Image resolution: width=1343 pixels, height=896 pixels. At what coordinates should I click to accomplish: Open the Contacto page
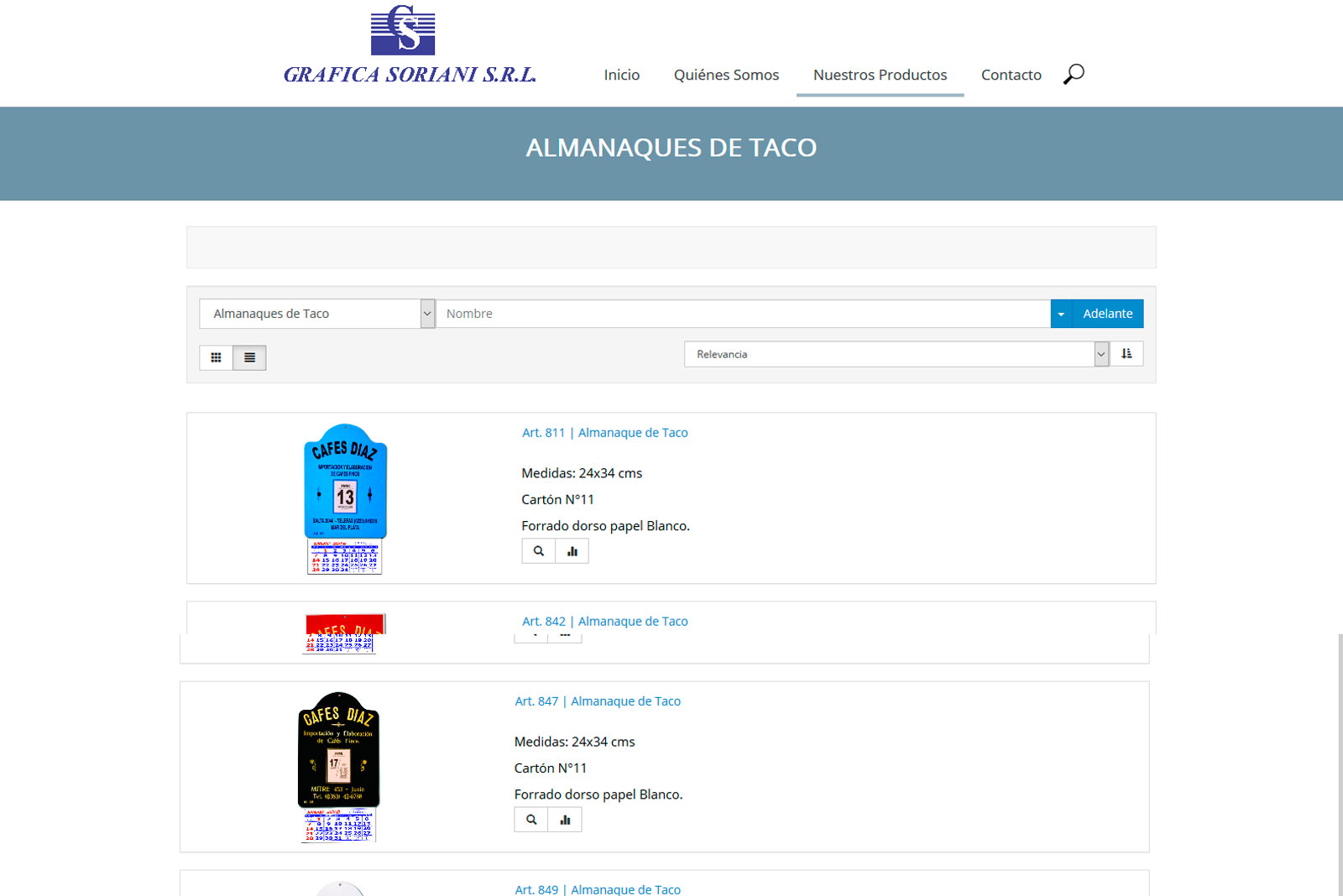pos(1011,75)
